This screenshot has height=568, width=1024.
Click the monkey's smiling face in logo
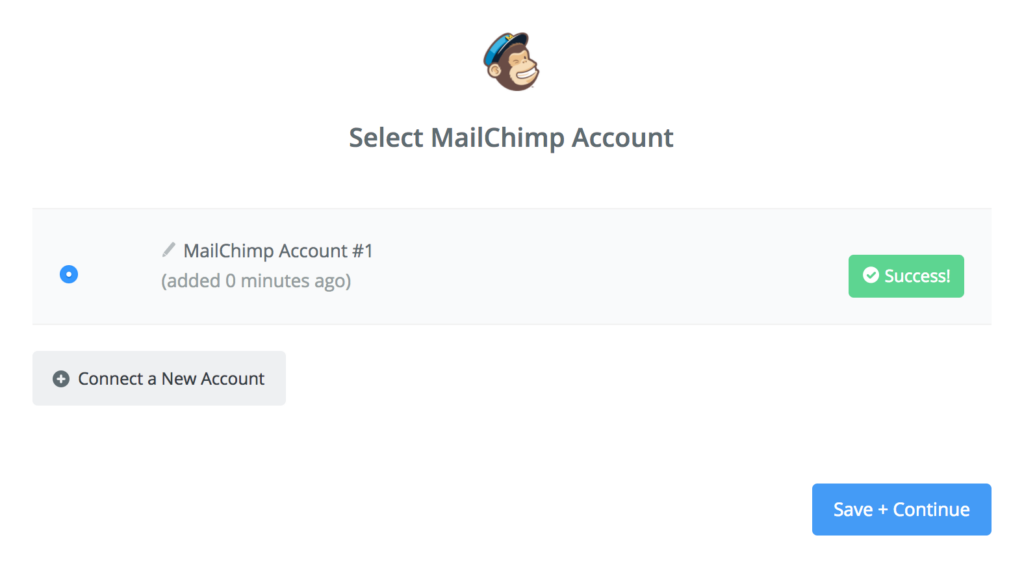[520, 69]
